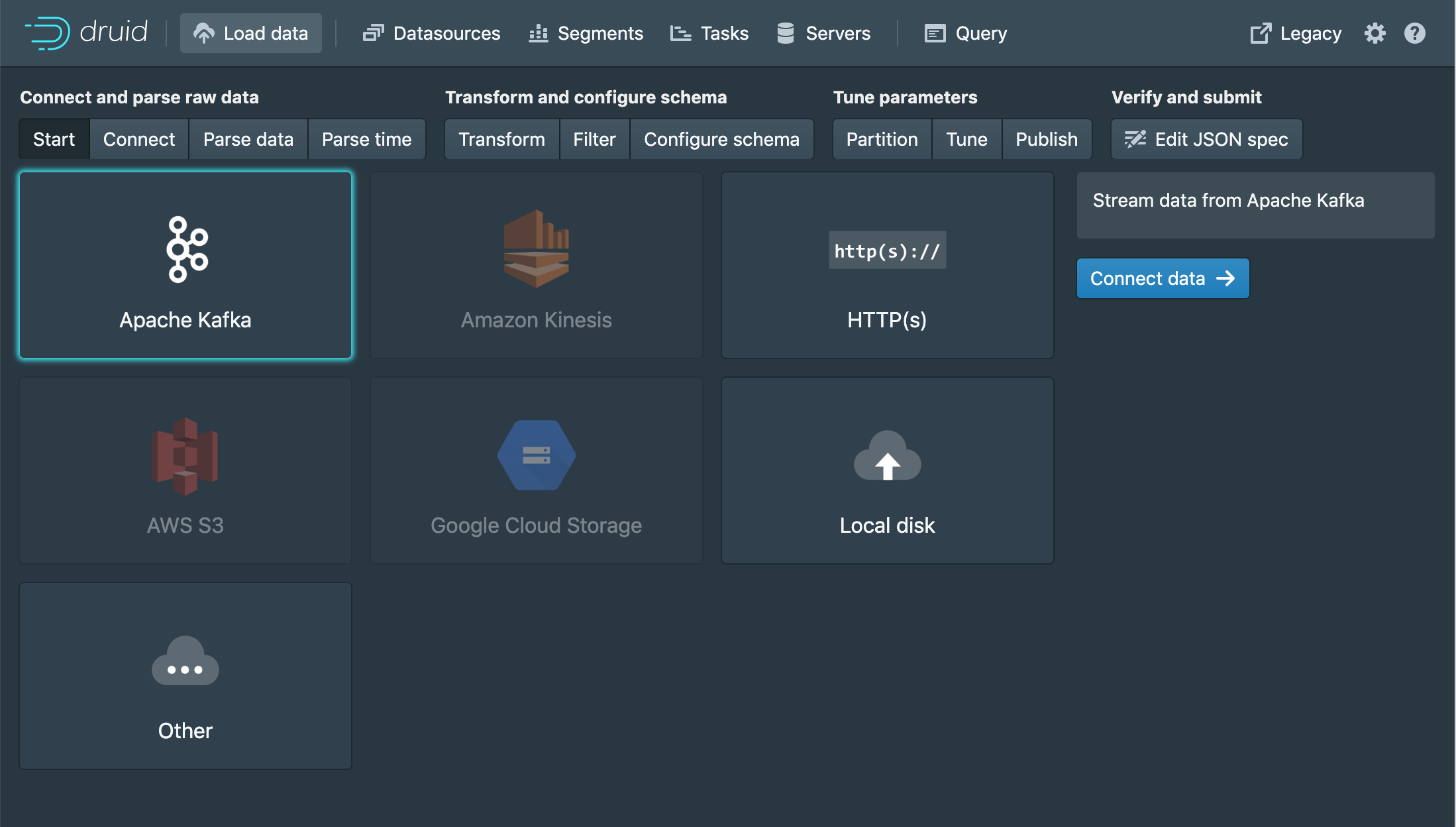
Task: Open the Edit JSON spec step
Action: (1206, 139)
